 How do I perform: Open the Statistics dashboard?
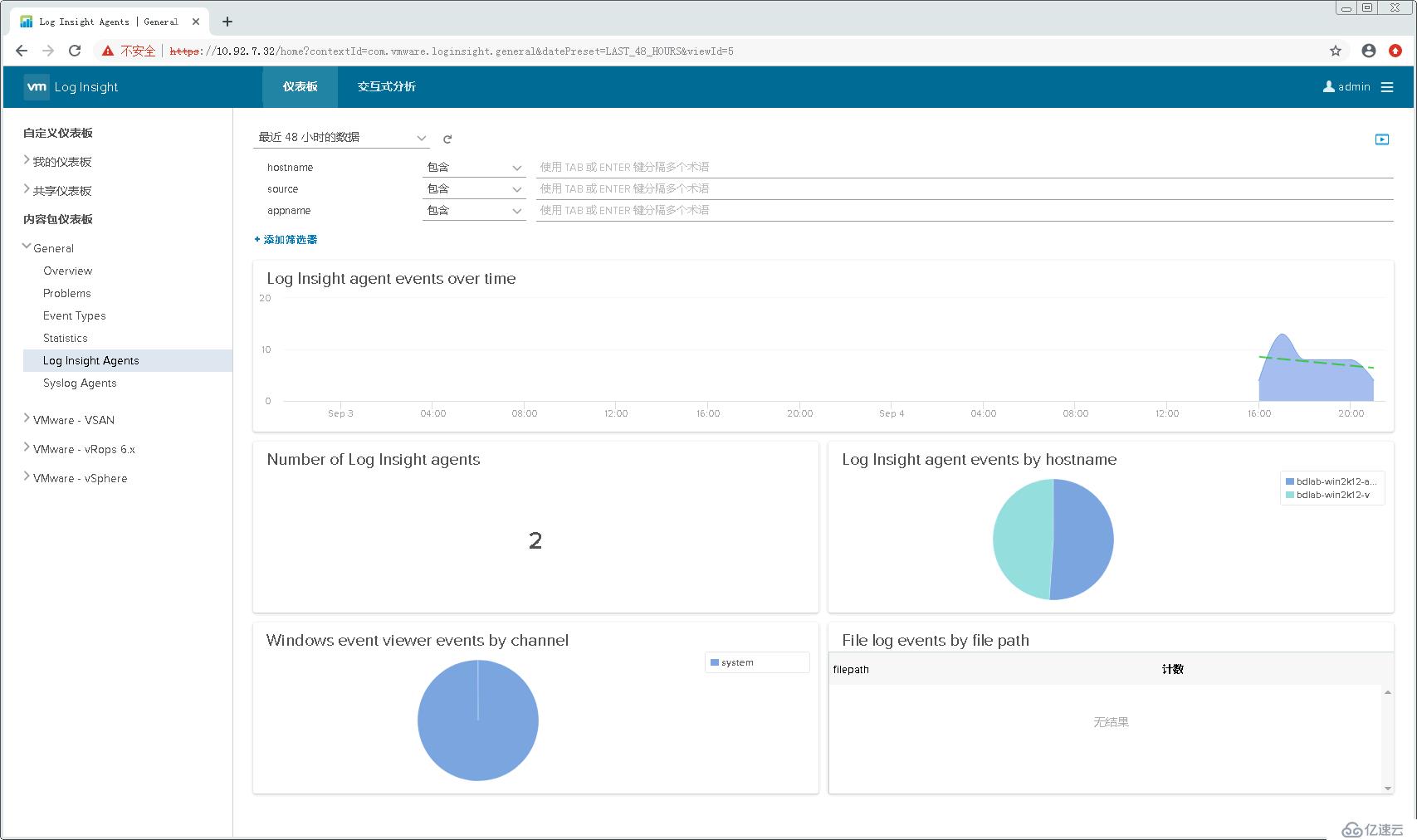coord(66,338)
